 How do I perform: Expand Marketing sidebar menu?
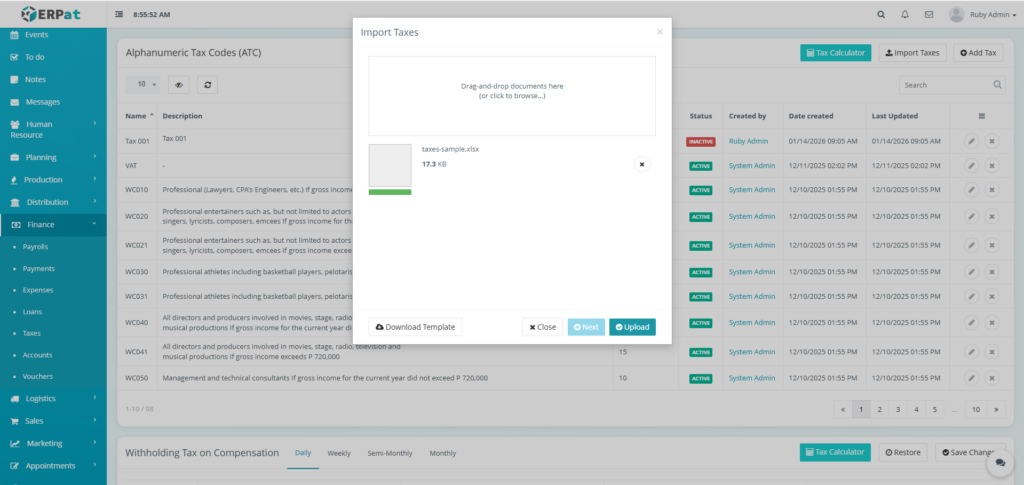coord(53,443)
